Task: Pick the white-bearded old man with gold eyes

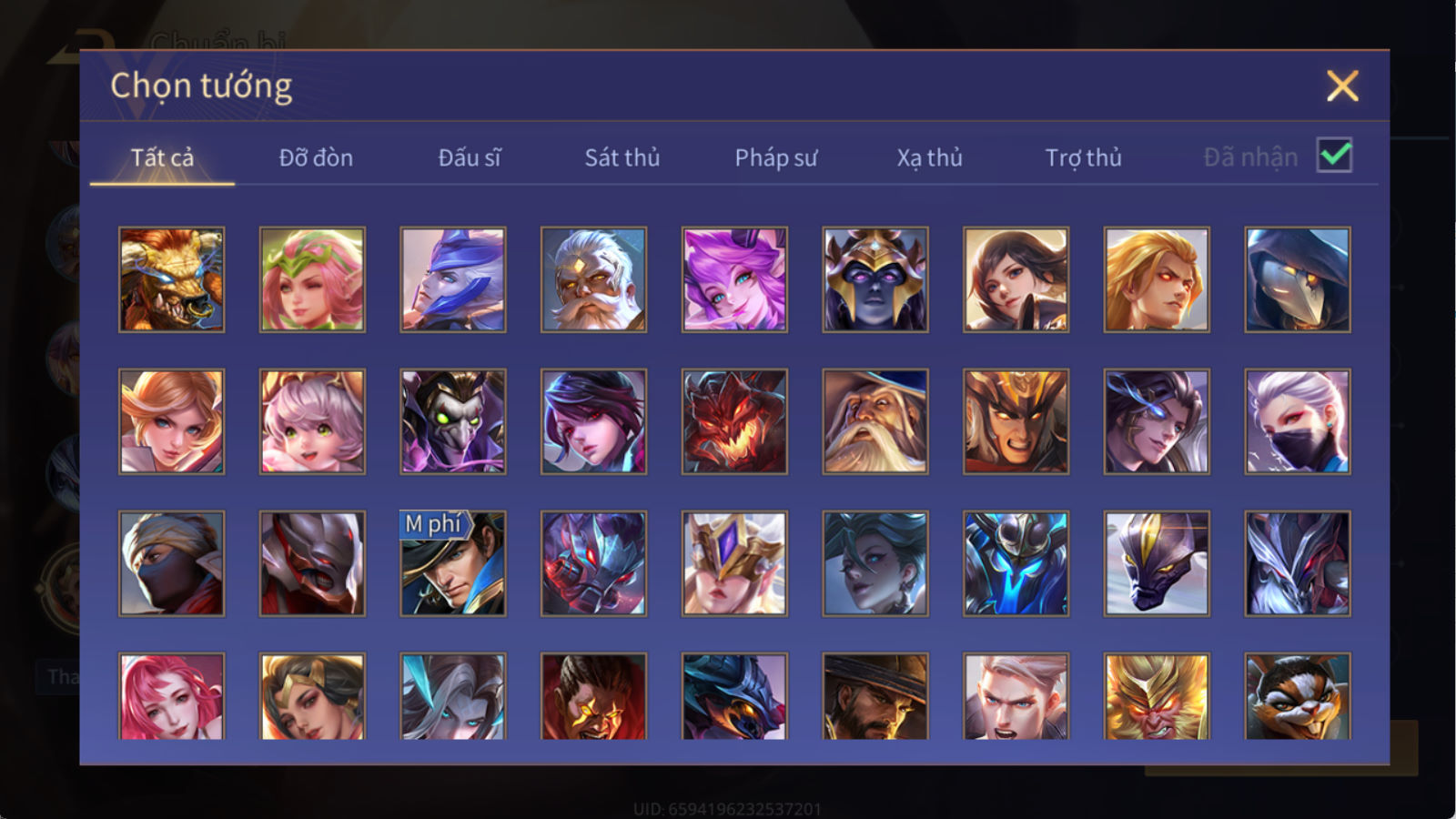Action: coord(593,279)
